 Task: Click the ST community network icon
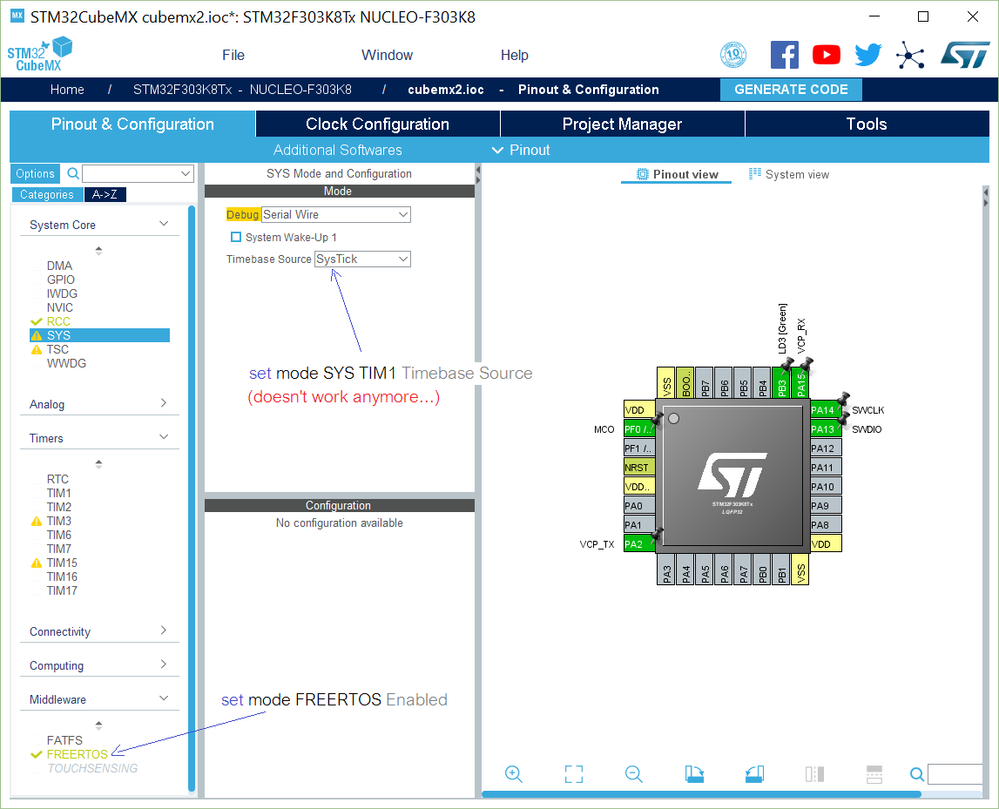[x=910, y=55]
